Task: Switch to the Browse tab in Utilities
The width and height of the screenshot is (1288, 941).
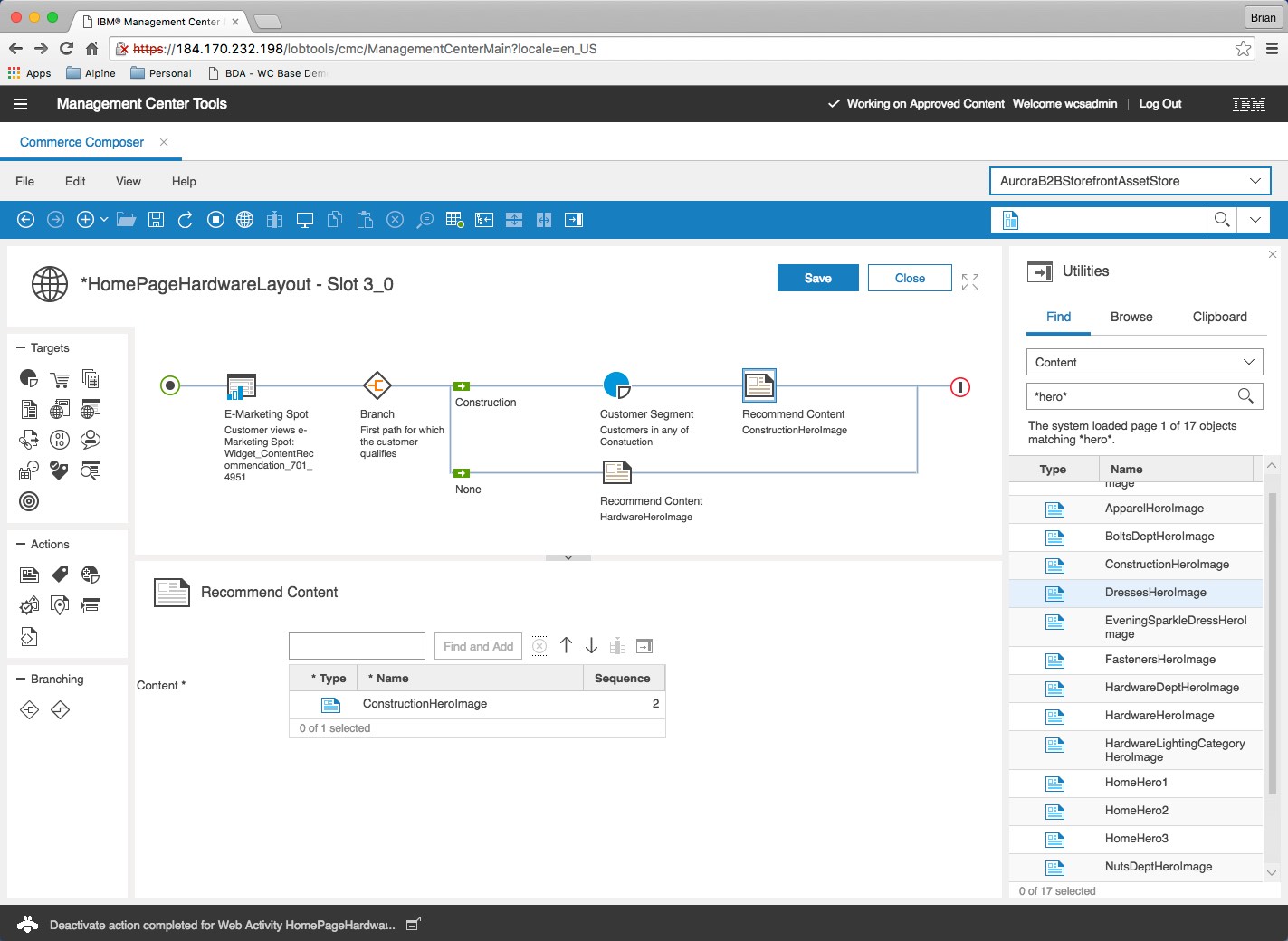Action: pyautogui.click(x=1131, y=317)
